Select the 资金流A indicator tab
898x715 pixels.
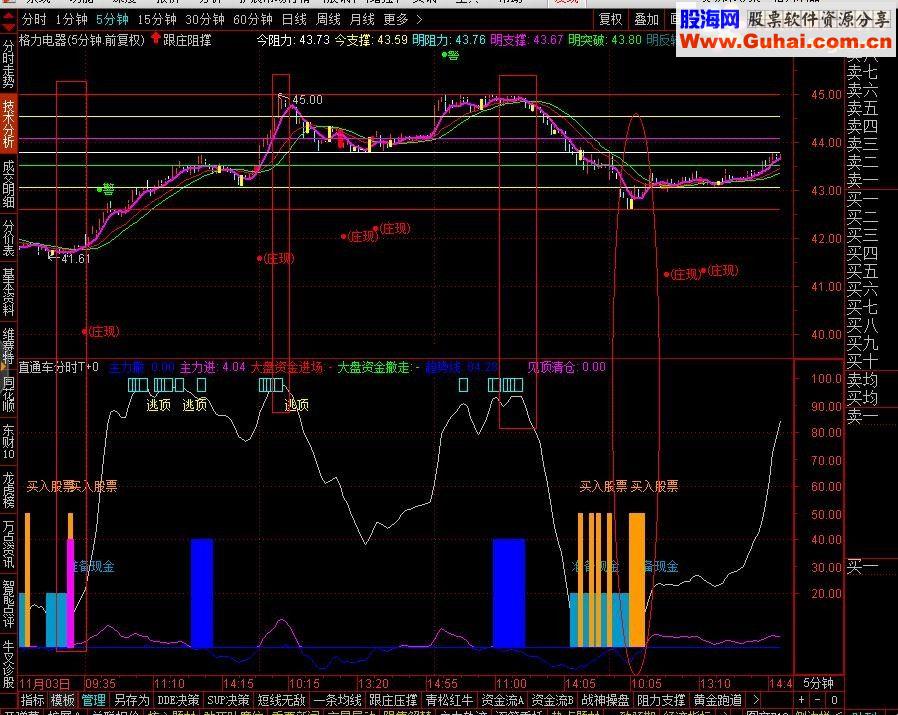coord(502,700)
